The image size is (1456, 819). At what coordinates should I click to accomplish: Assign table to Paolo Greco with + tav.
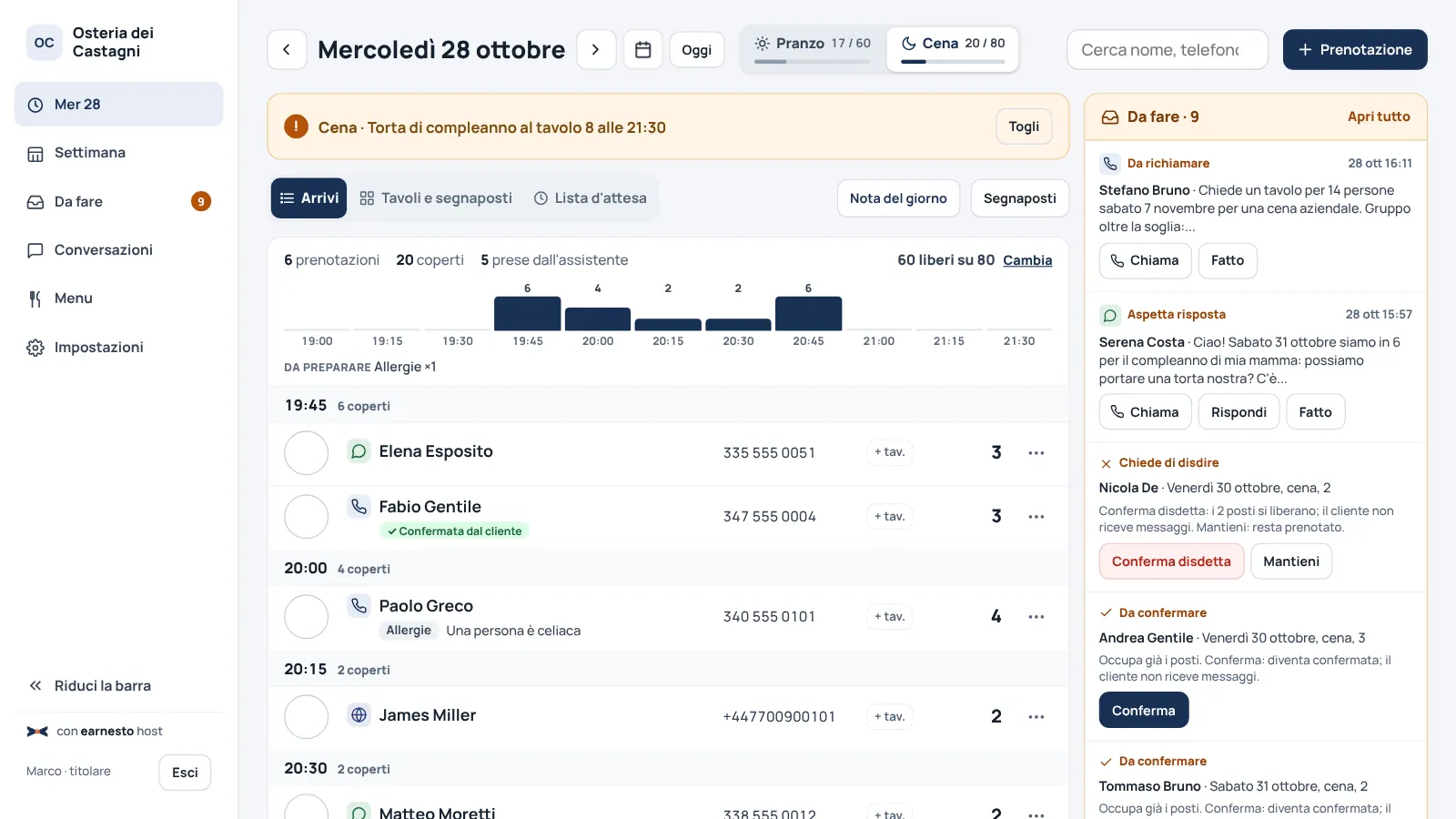click(x=890, y=616)
